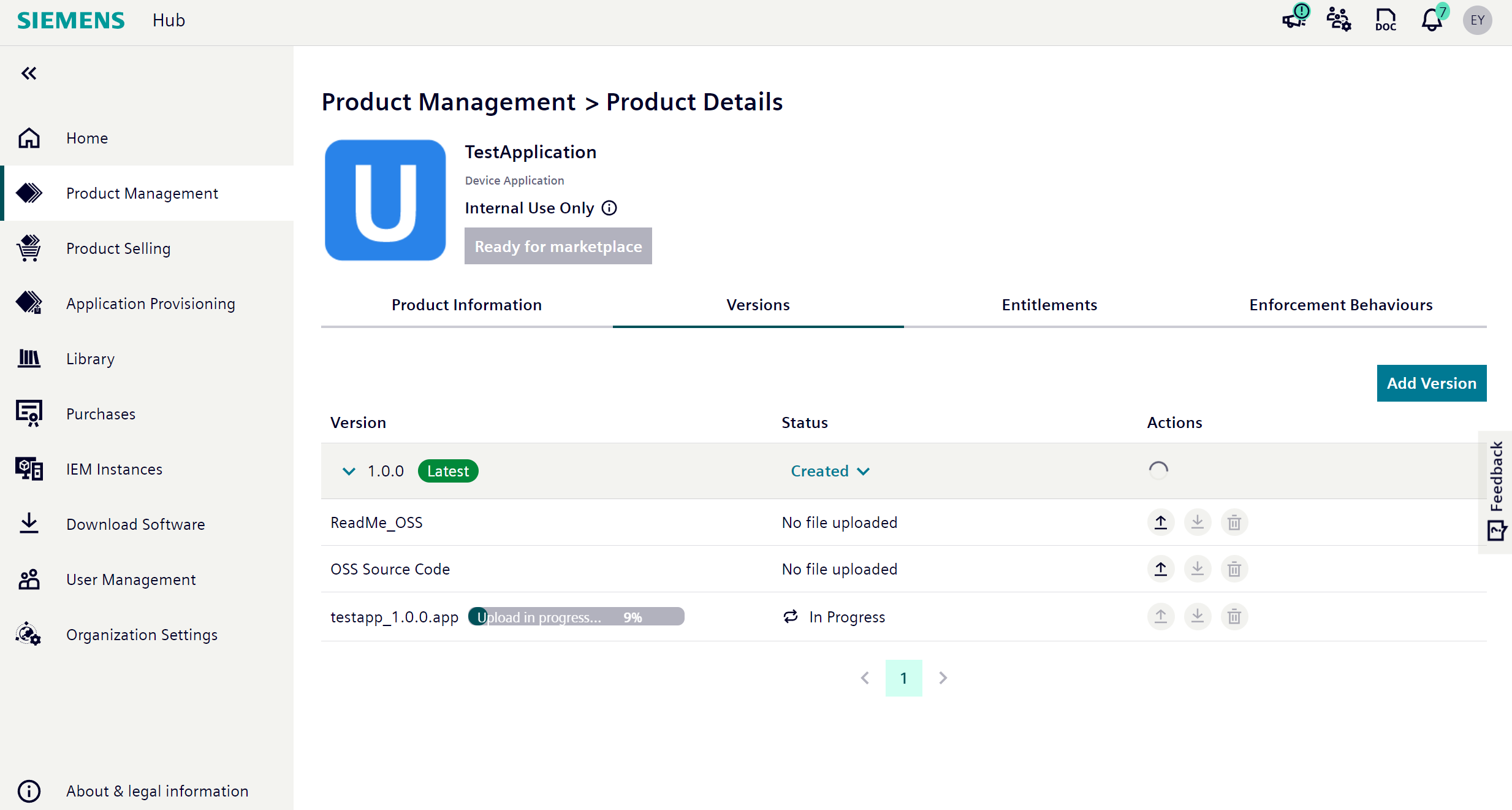Delete the testapp_1.0.0.app file
This screenshot has height=810, width=1512.
click(1234, 616)
